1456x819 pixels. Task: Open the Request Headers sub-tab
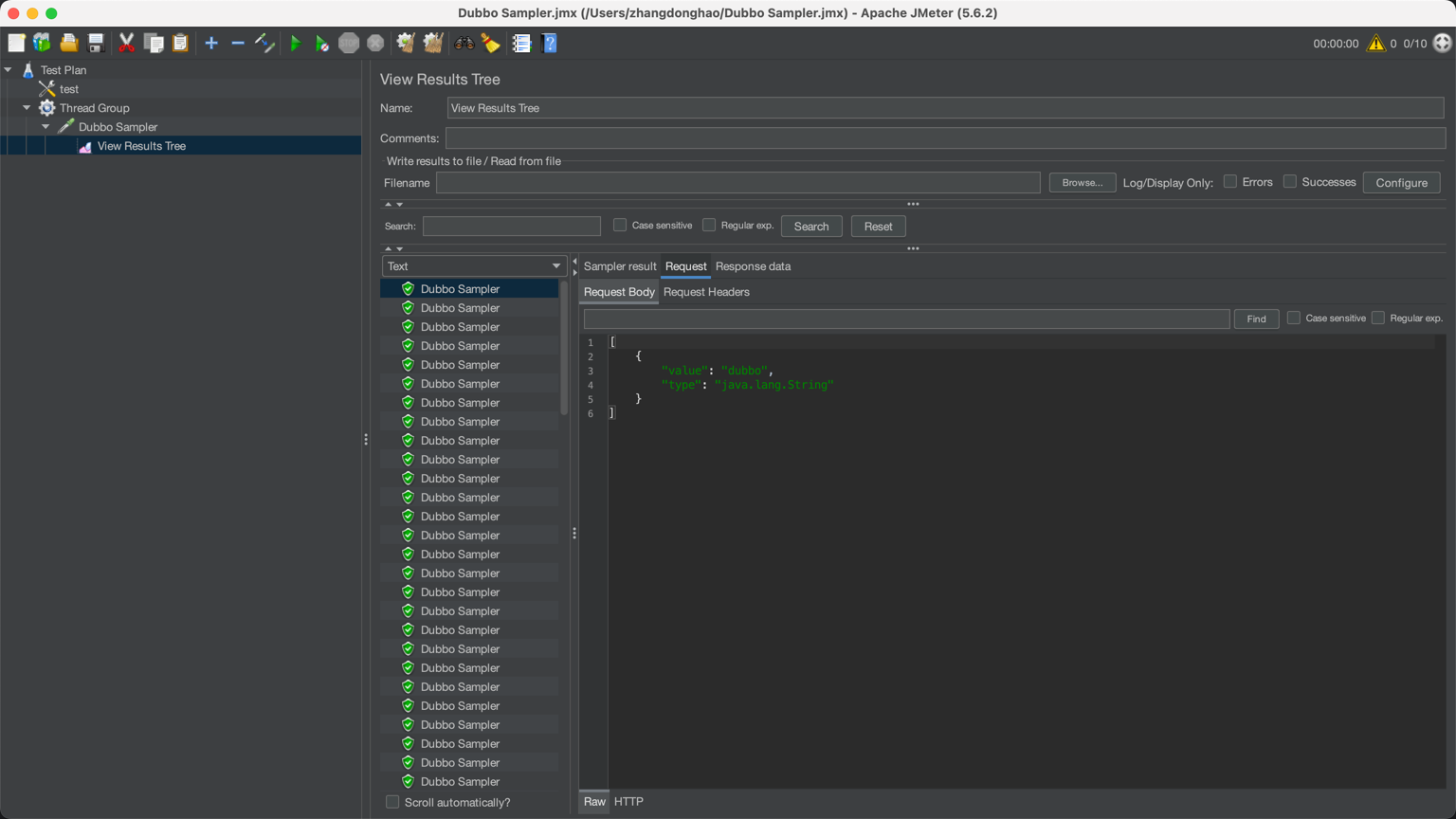706,292
